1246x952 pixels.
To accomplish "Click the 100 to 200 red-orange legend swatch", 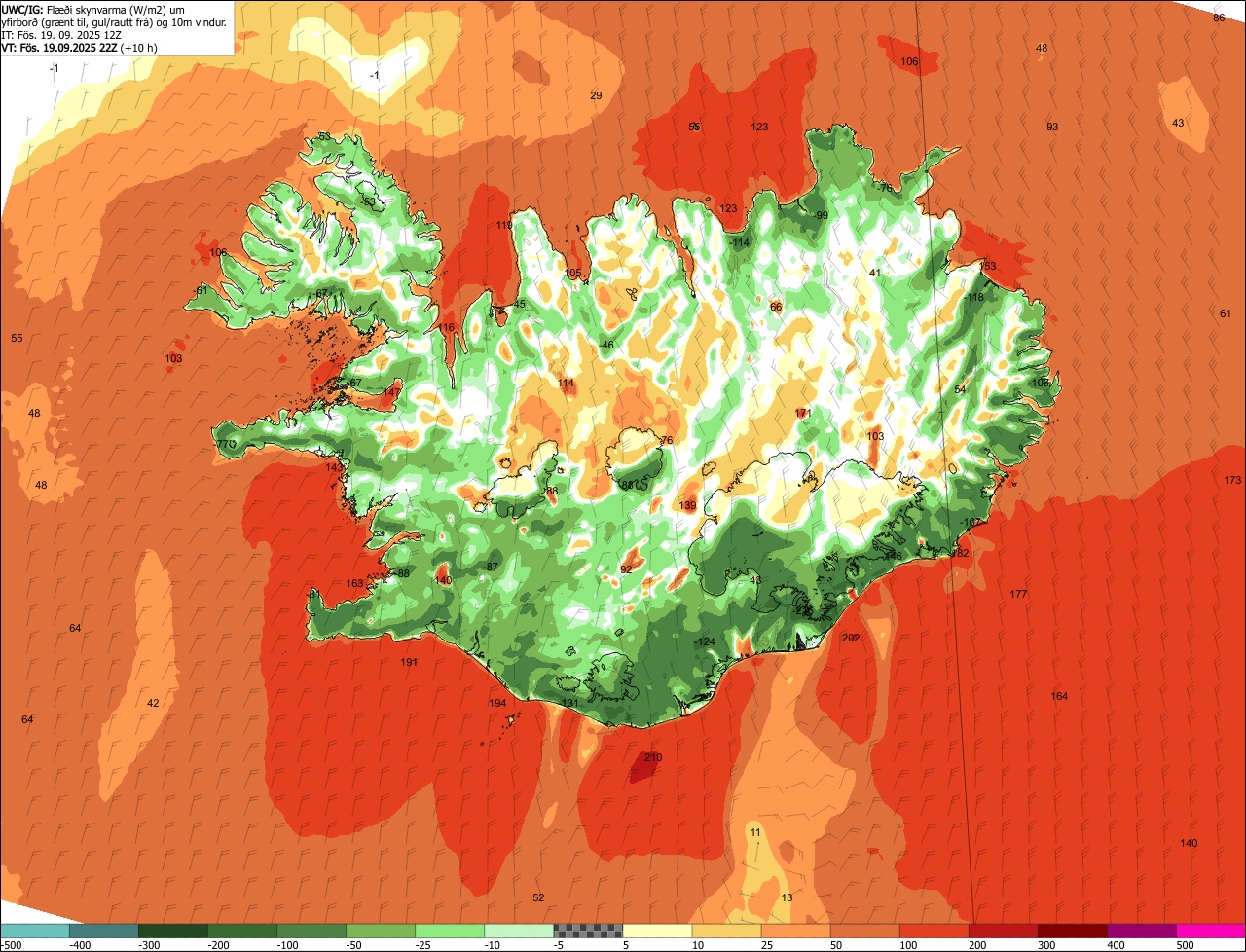I will (933, 931).
